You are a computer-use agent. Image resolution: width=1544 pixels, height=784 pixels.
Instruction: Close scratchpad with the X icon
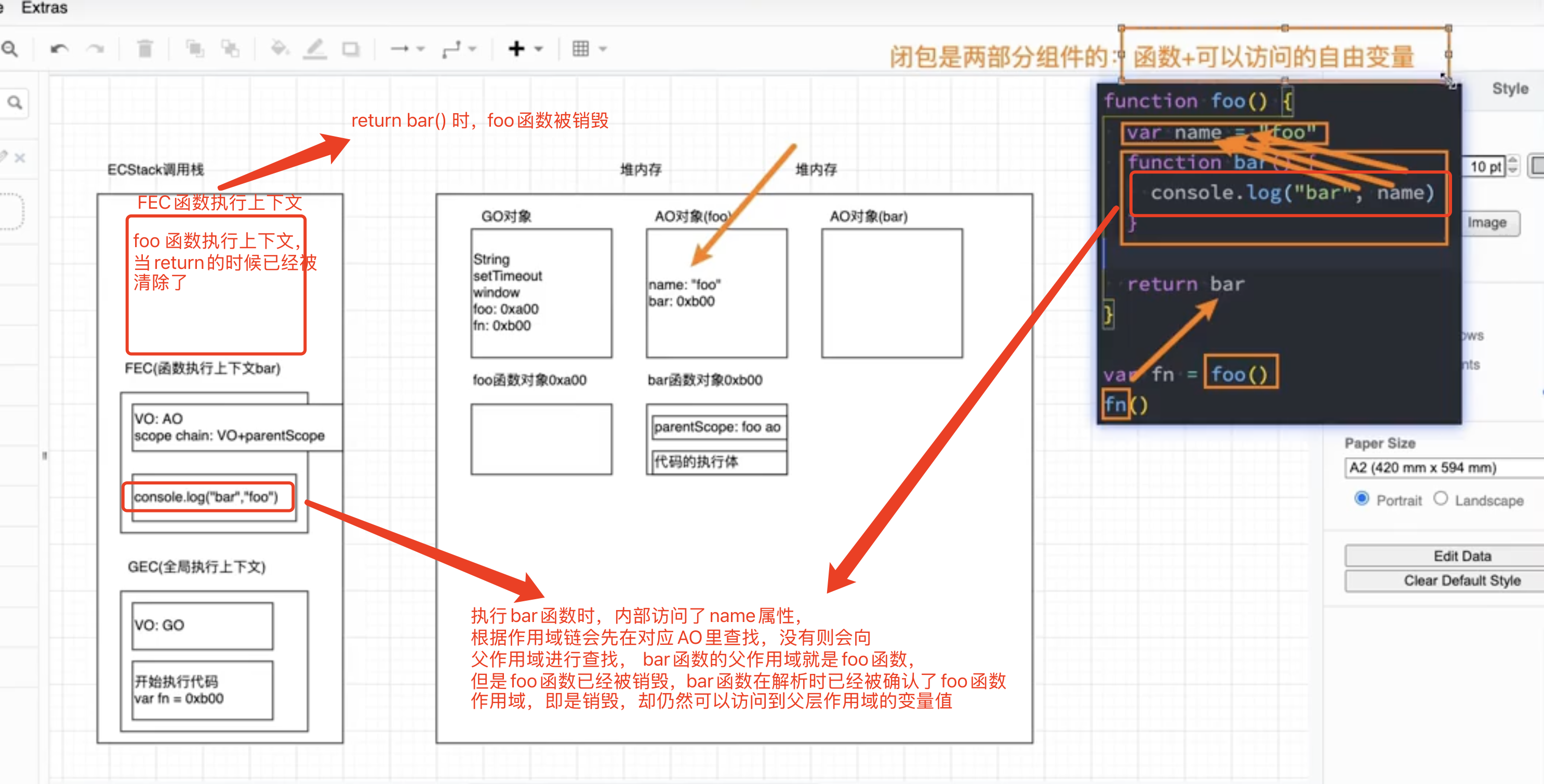pyautogui.click(x=20, y=157)
